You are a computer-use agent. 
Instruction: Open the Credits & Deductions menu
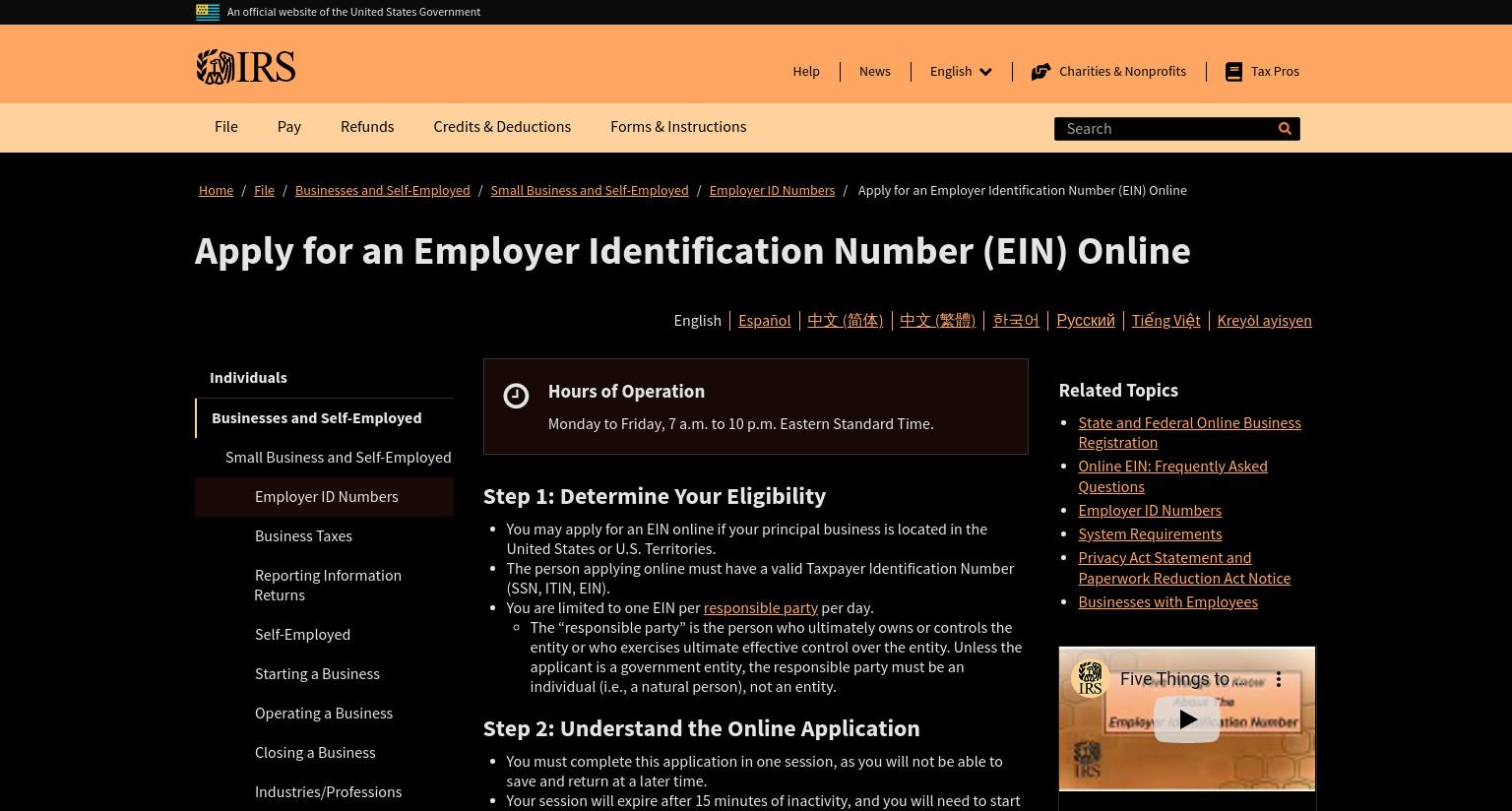pyautogui.click(x=502, y=127)
